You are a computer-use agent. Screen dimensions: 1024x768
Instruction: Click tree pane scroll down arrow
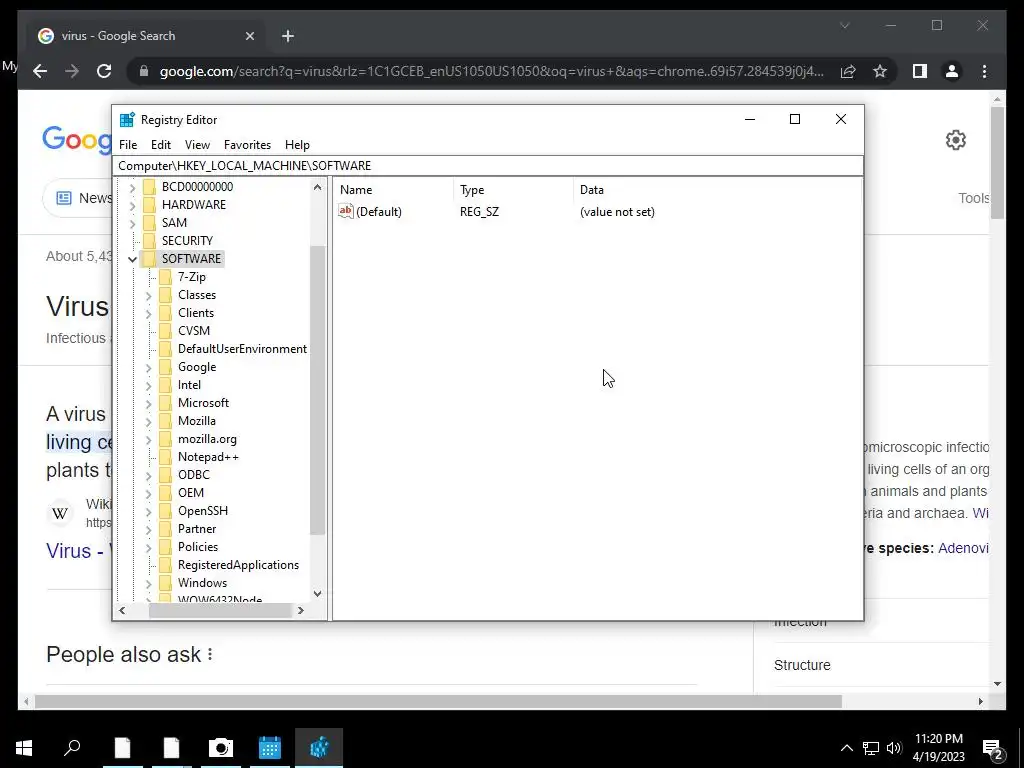[x=317, y=594]
